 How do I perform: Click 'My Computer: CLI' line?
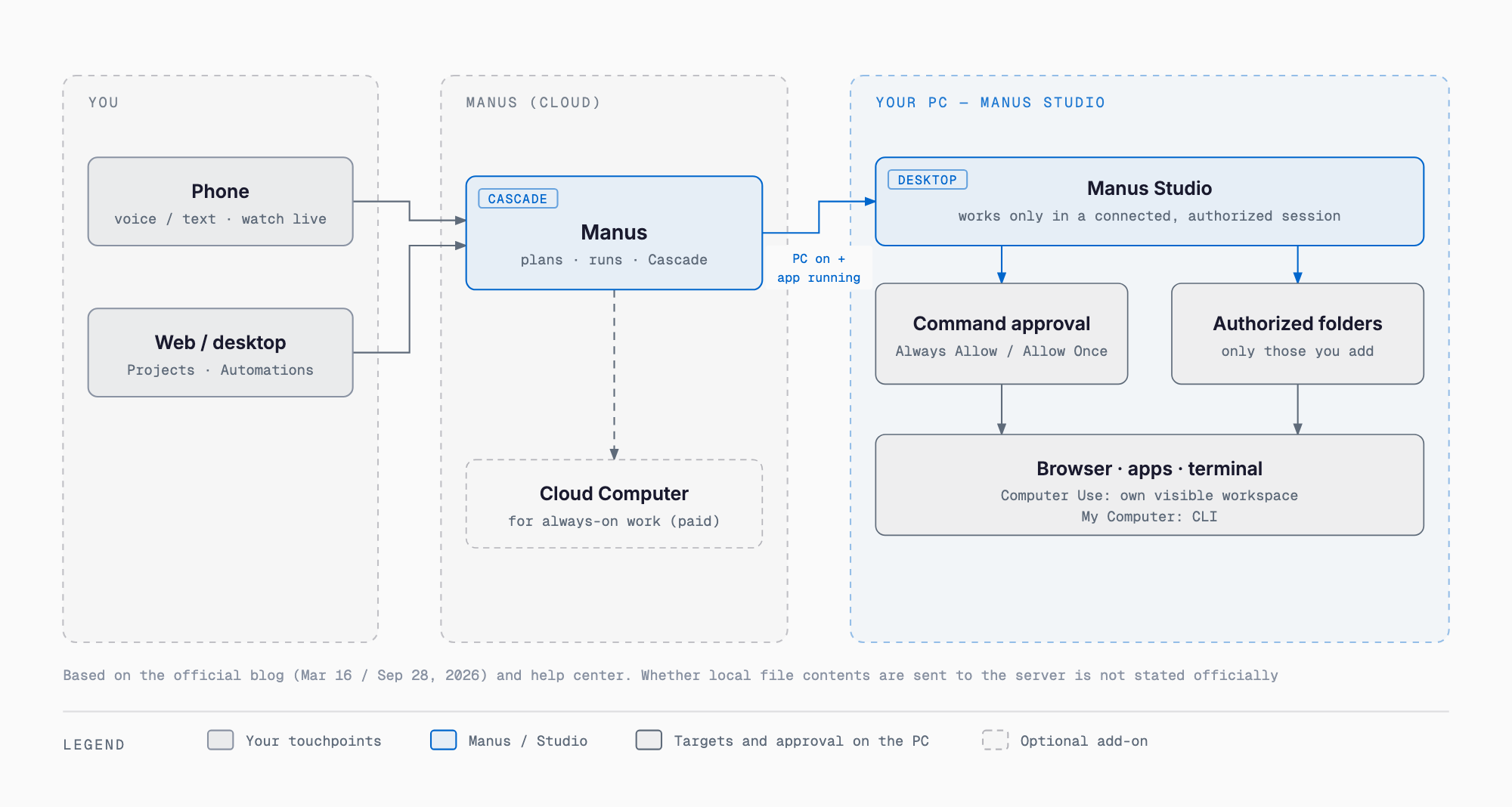click(1149, 517)
